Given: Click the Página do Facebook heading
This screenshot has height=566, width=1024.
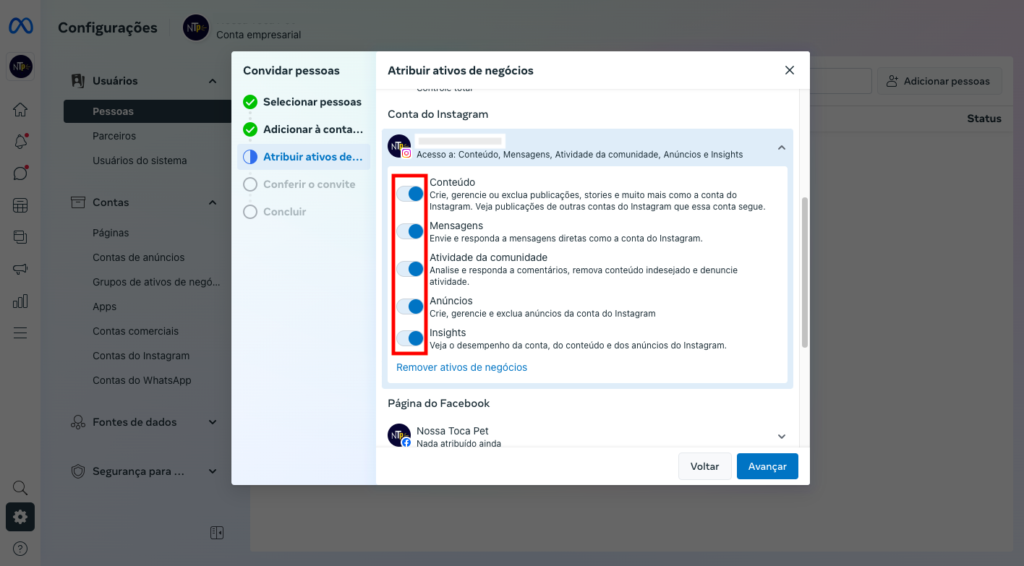Looking at the screenshot, I should pyautogui.click(x=438, y=403).
